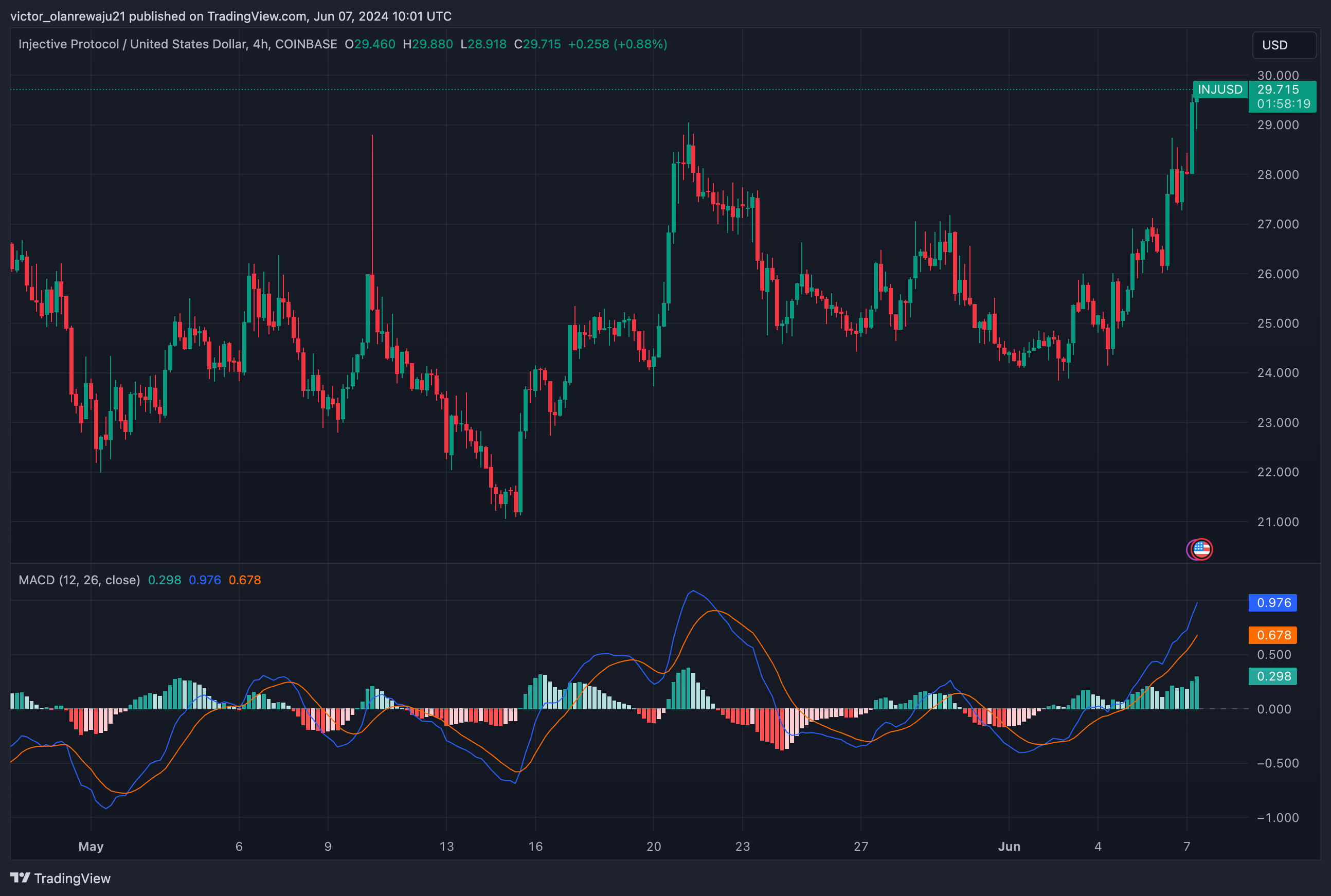This screenshot has height=896, width=1331.
Task: Click the orange 0.678 value in MACD legend
Action: (x=244, y=580)
